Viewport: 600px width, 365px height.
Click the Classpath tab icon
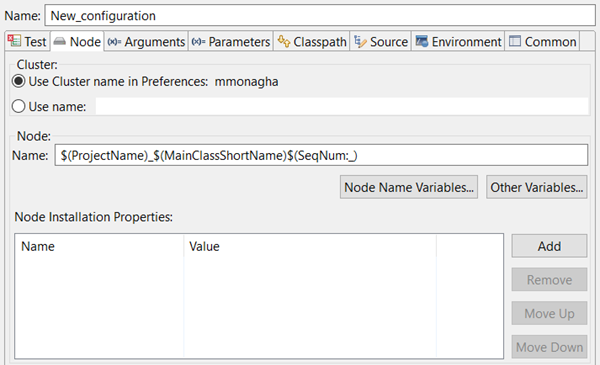(x=284, y=41)
